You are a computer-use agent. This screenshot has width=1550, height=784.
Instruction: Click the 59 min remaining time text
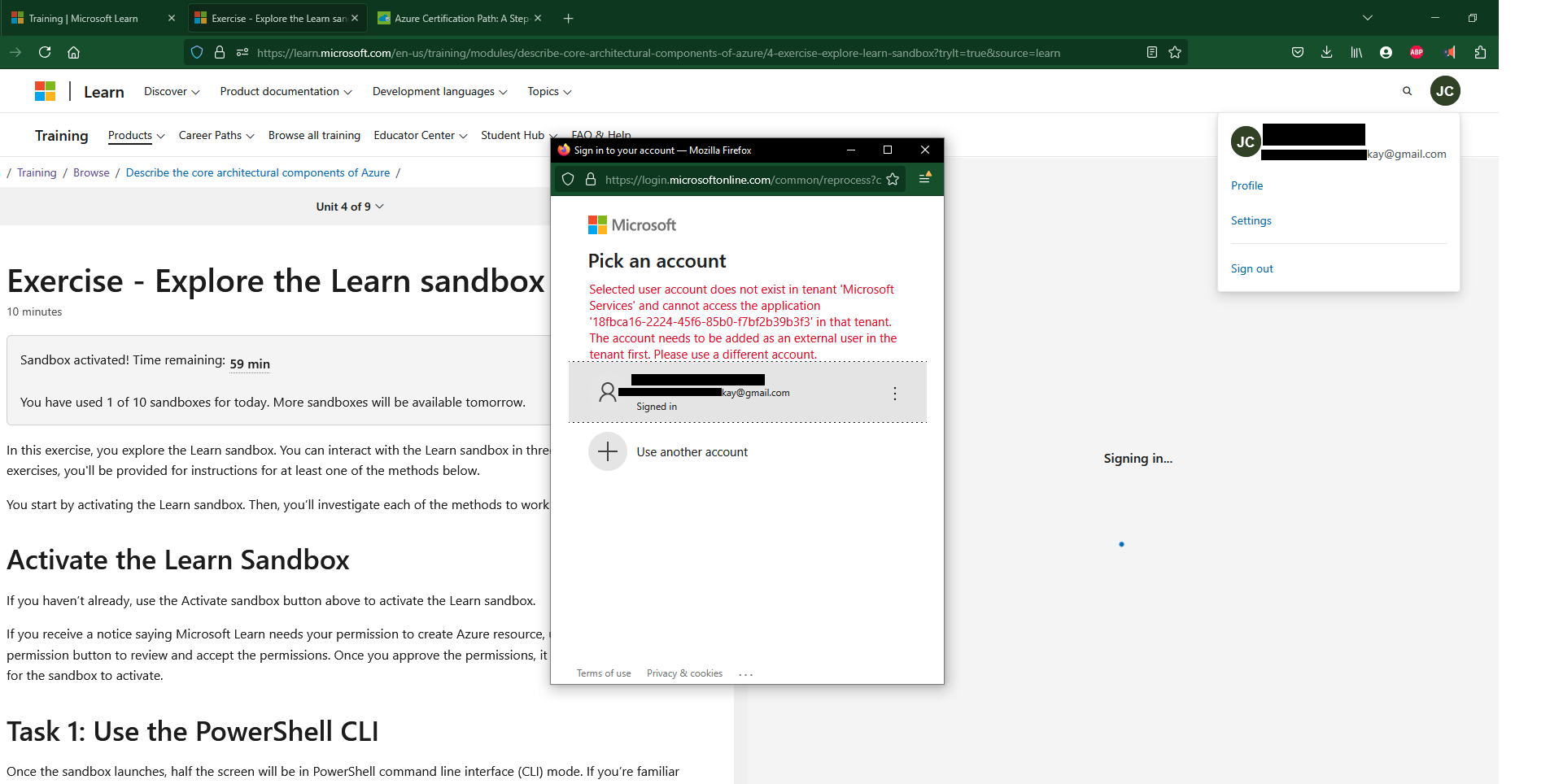tap(250, 364)
